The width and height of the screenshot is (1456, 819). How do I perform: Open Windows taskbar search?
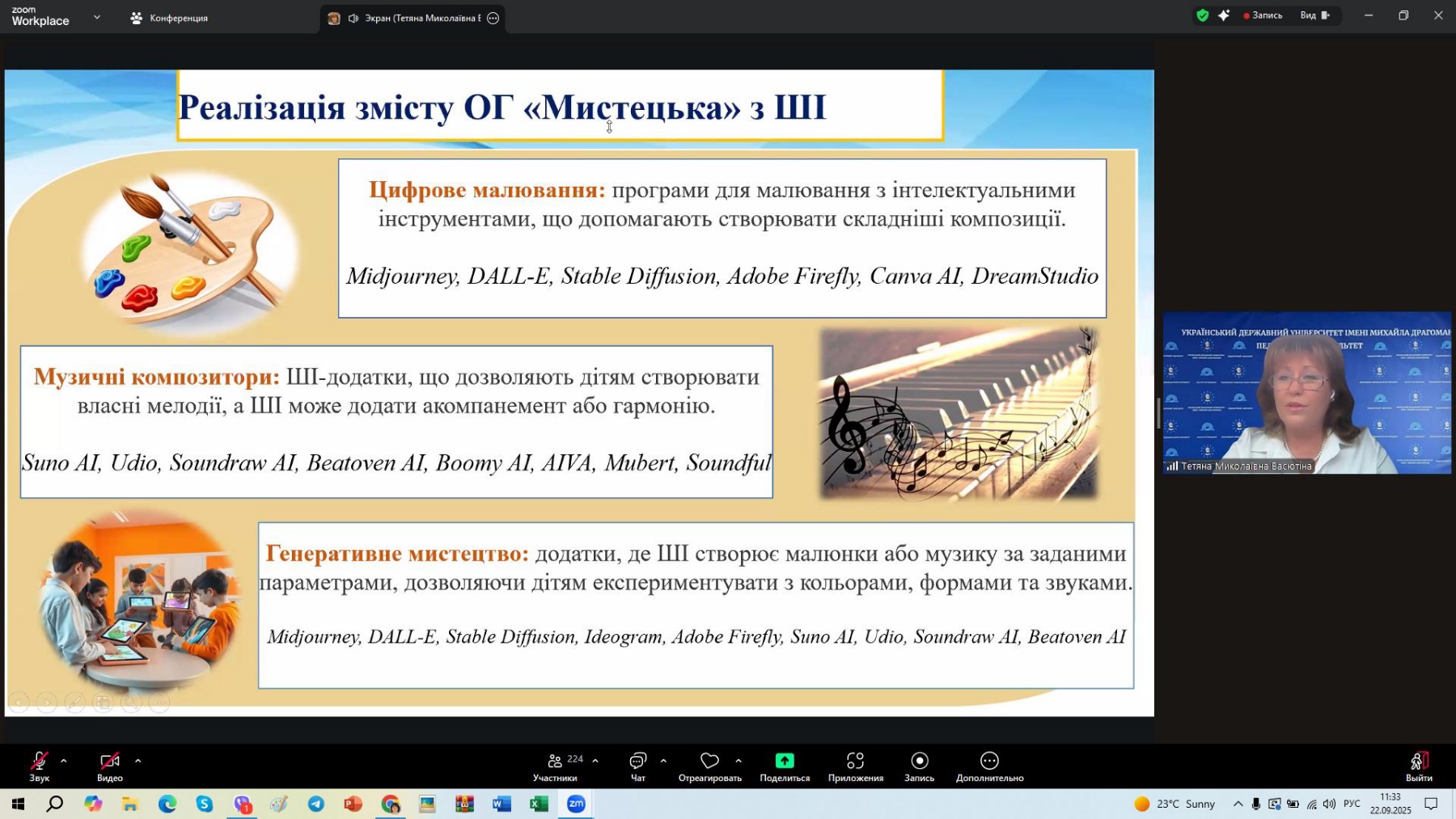[x=55, y=804]
